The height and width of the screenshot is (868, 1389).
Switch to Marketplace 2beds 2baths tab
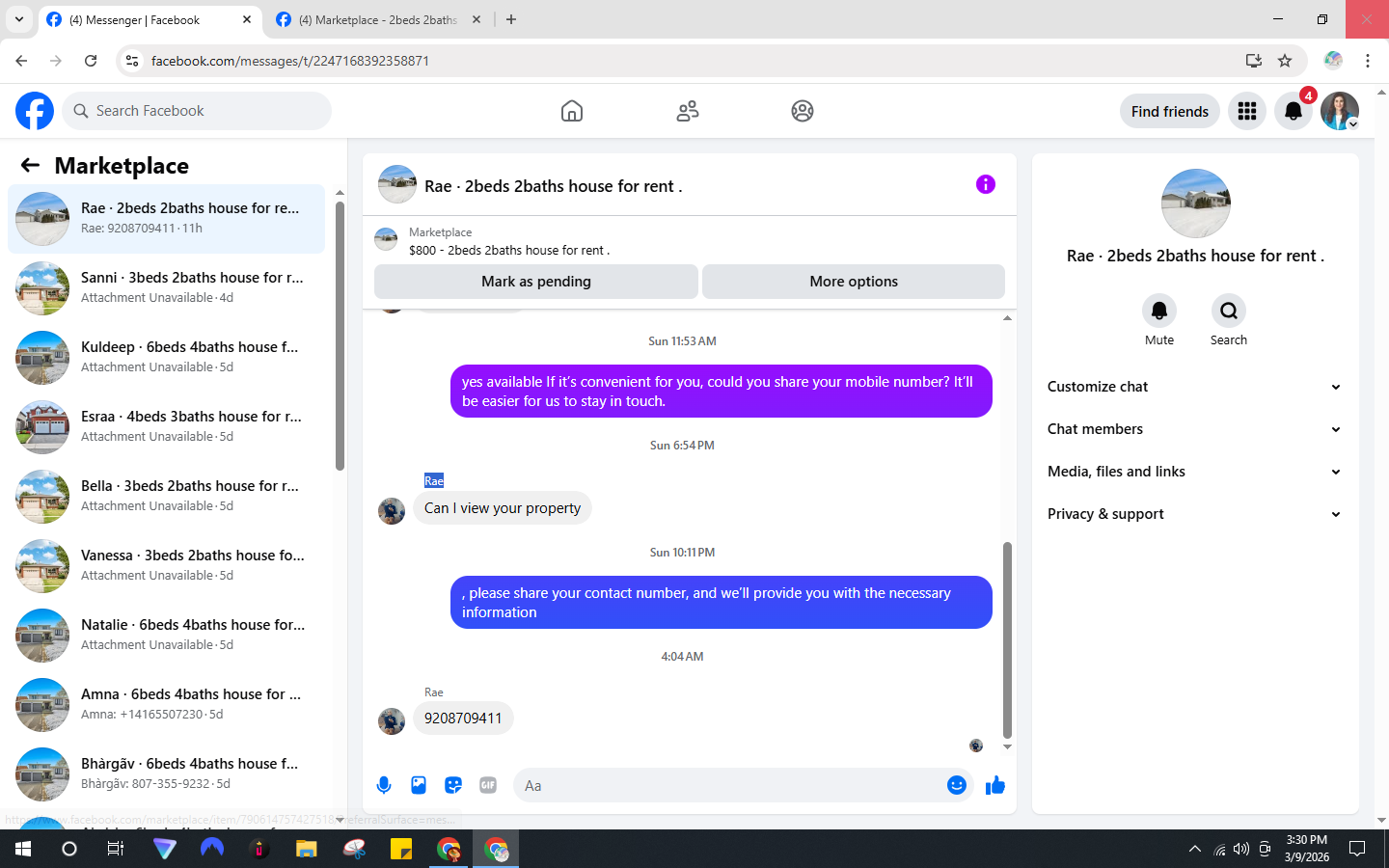pos(378,19)
